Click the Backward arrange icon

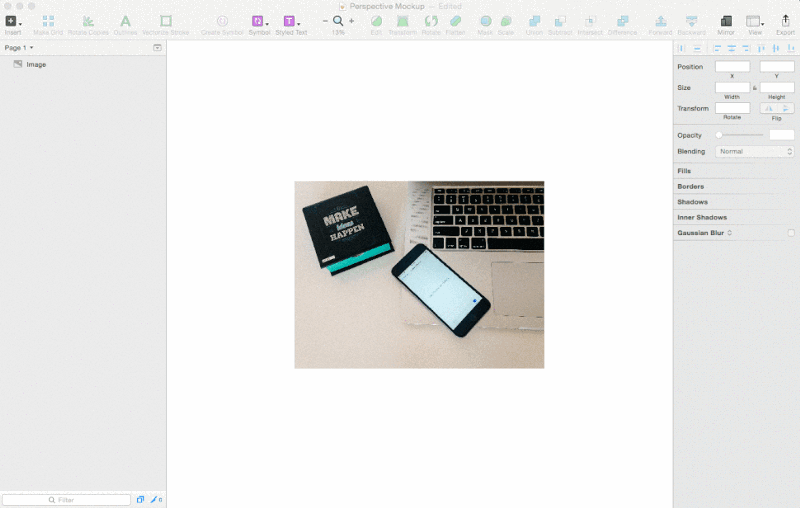pyautogui.click(x=691, y=21)
